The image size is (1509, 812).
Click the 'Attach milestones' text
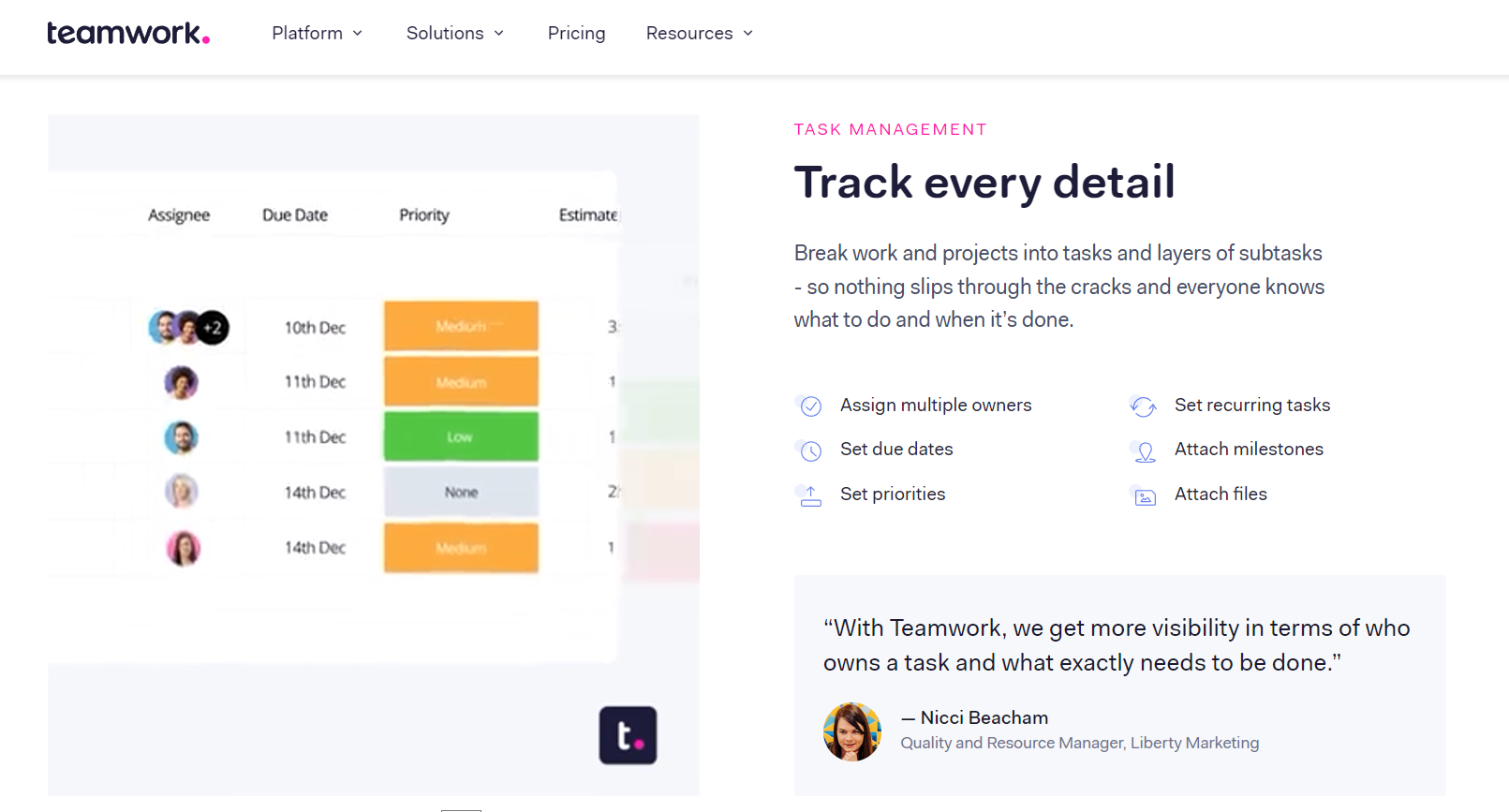(x=1249, y=449)
